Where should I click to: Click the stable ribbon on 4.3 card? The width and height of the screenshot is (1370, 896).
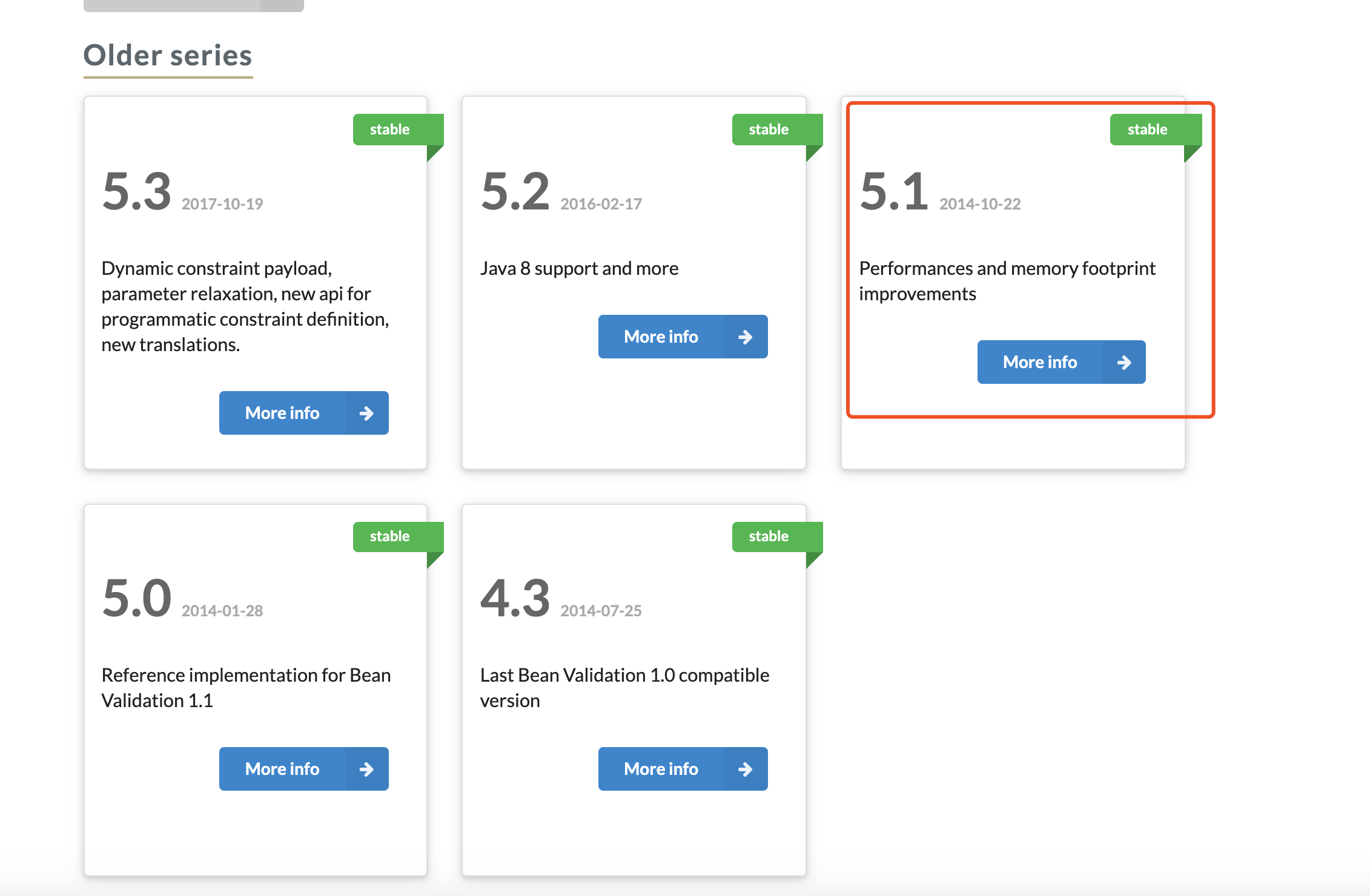click(x=769, y=536)
